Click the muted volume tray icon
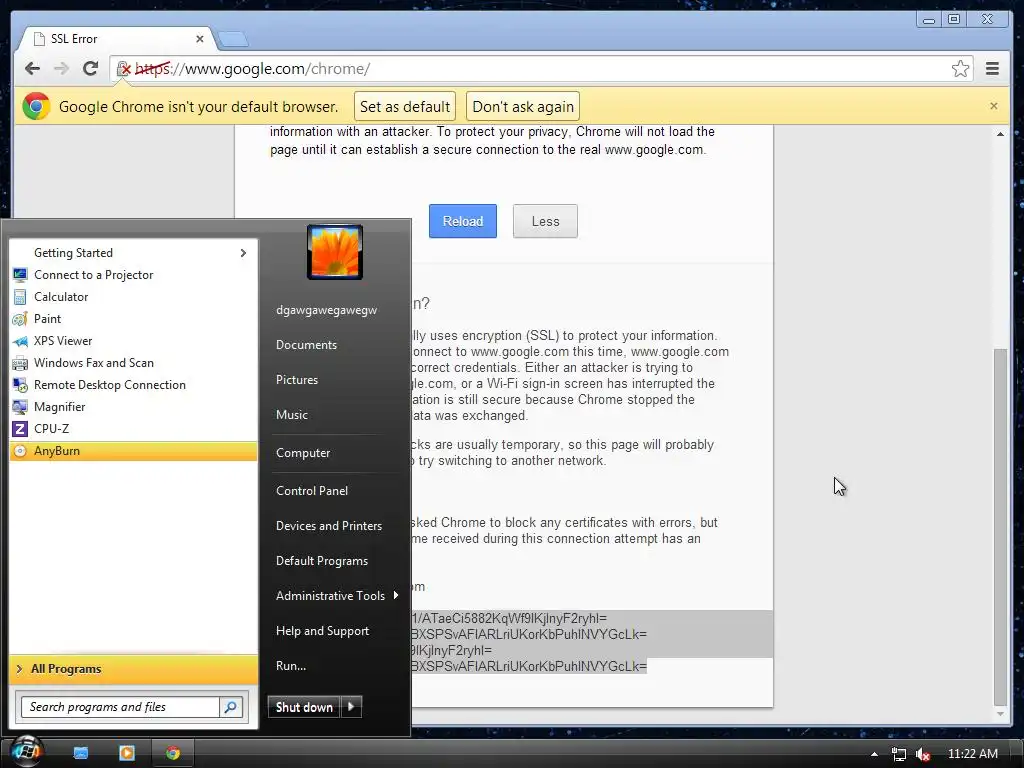The width and height of the screenshot is (1024, 768). click(x=922, y=754)
